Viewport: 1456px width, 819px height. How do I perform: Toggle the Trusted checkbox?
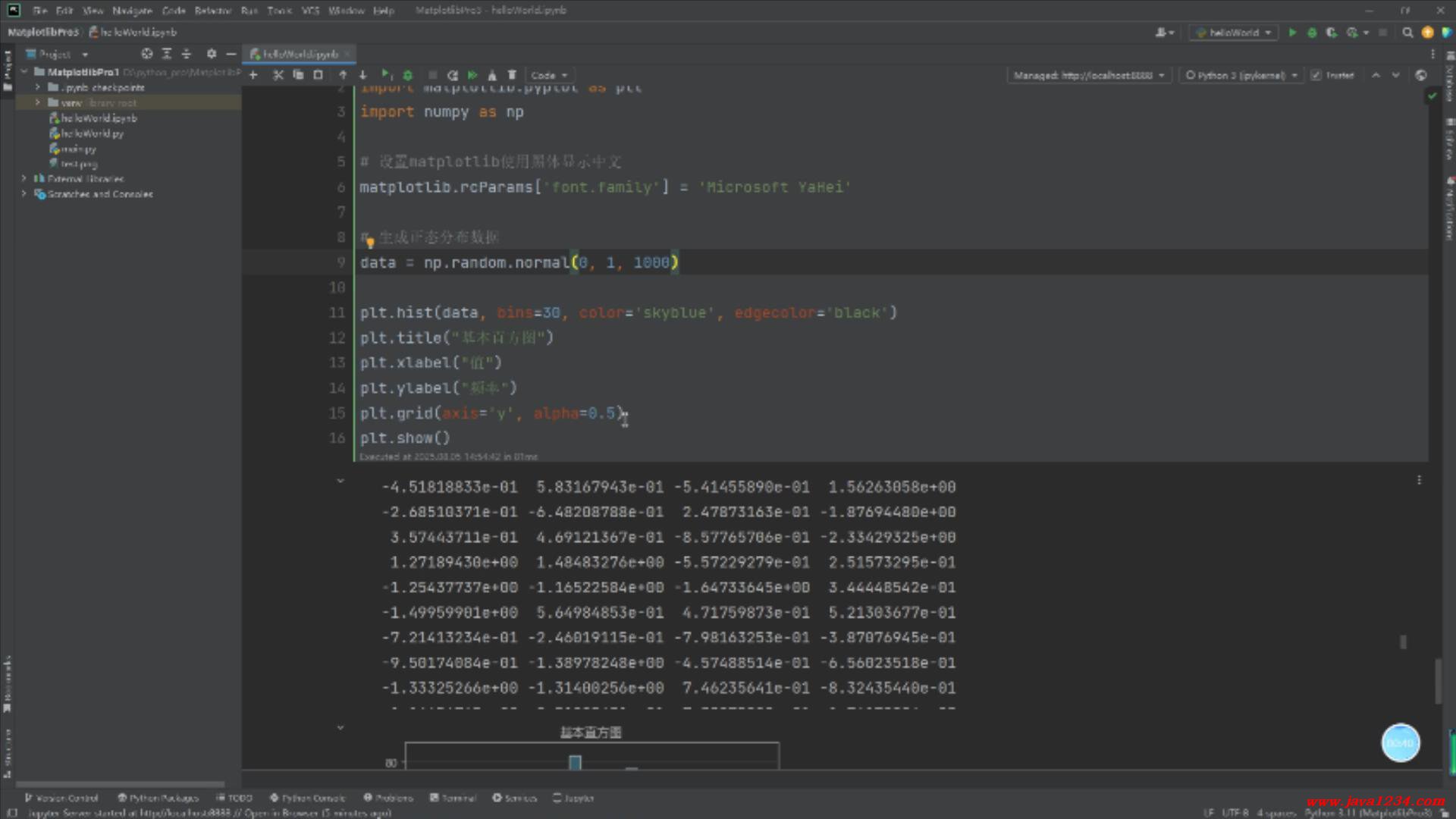coord(1316,75)
